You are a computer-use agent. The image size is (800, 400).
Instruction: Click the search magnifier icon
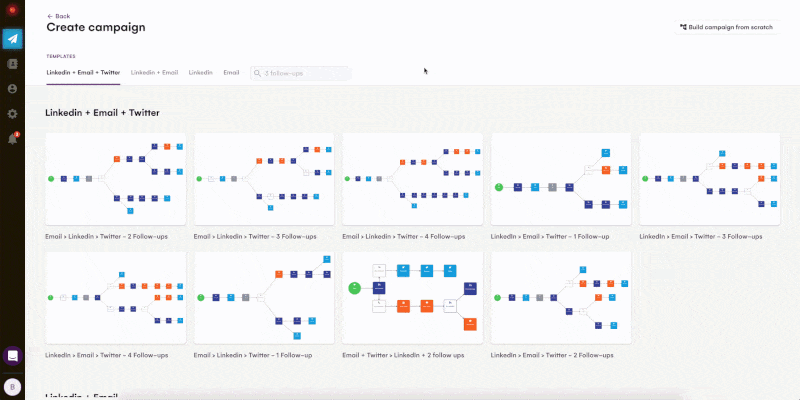(x=257, y=73)
